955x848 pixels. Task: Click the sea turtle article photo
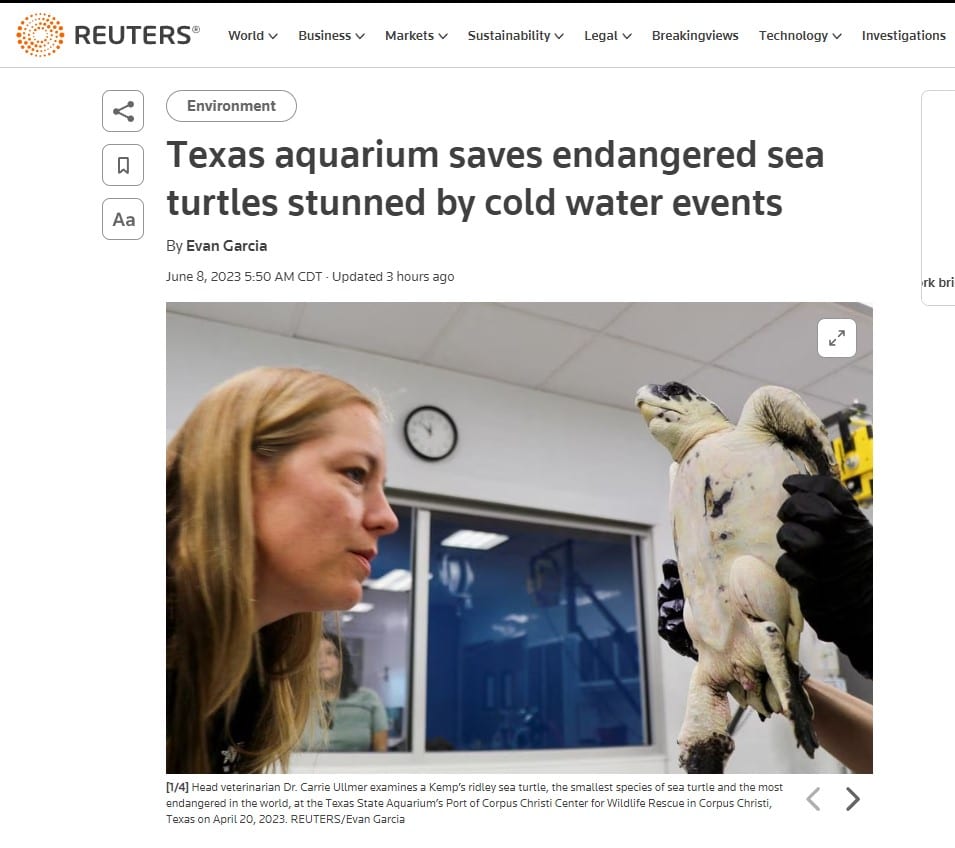point(519,538)
